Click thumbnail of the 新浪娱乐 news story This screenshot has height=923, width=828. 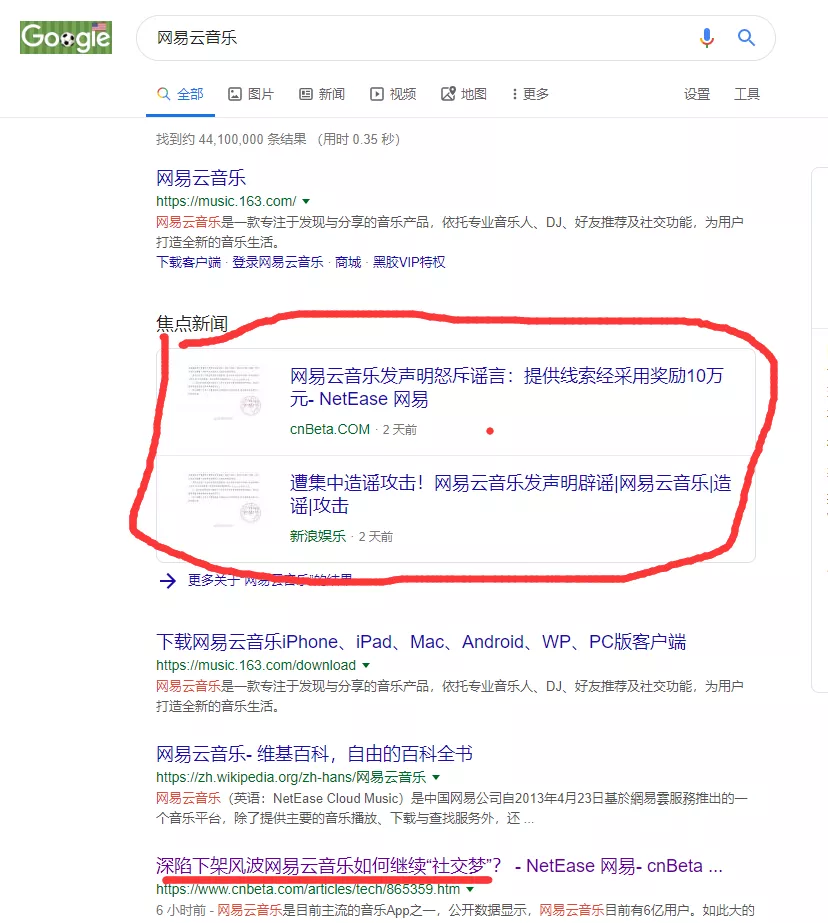tap(223, 499)
